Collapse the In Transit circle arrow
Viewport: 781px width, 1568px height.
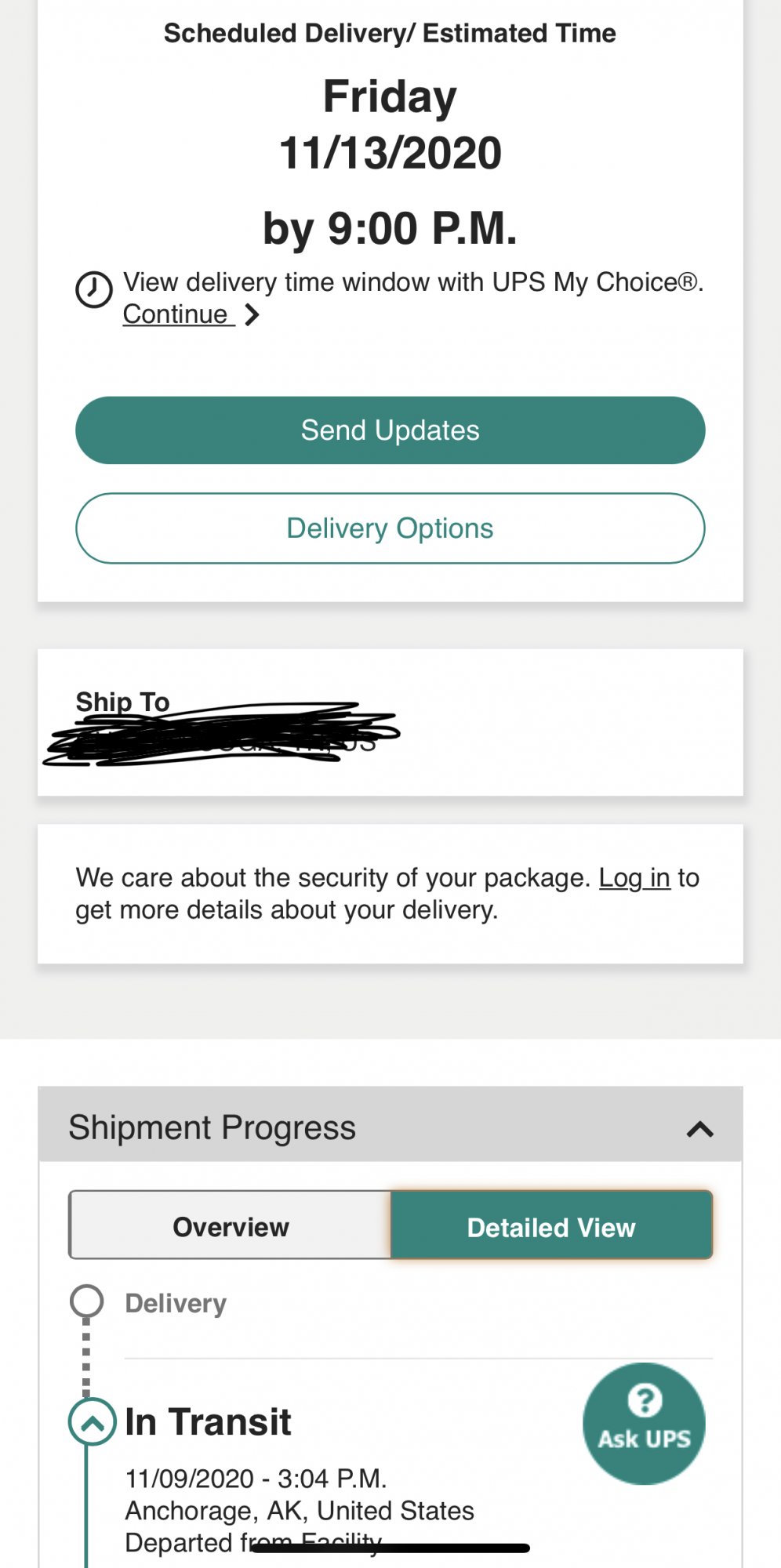[x=92, y=1421]
